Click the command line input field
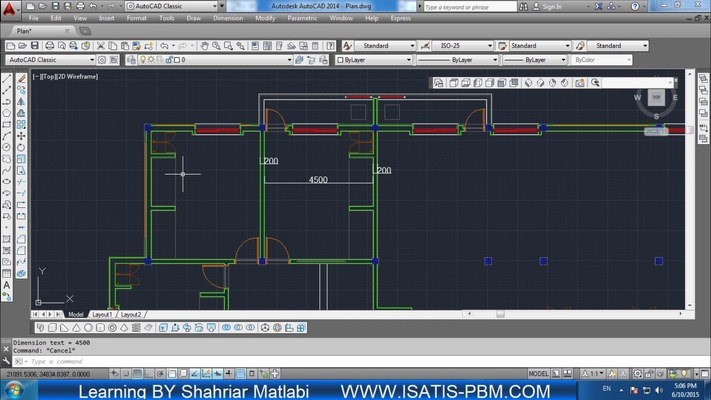 click(x=358, y=361)
